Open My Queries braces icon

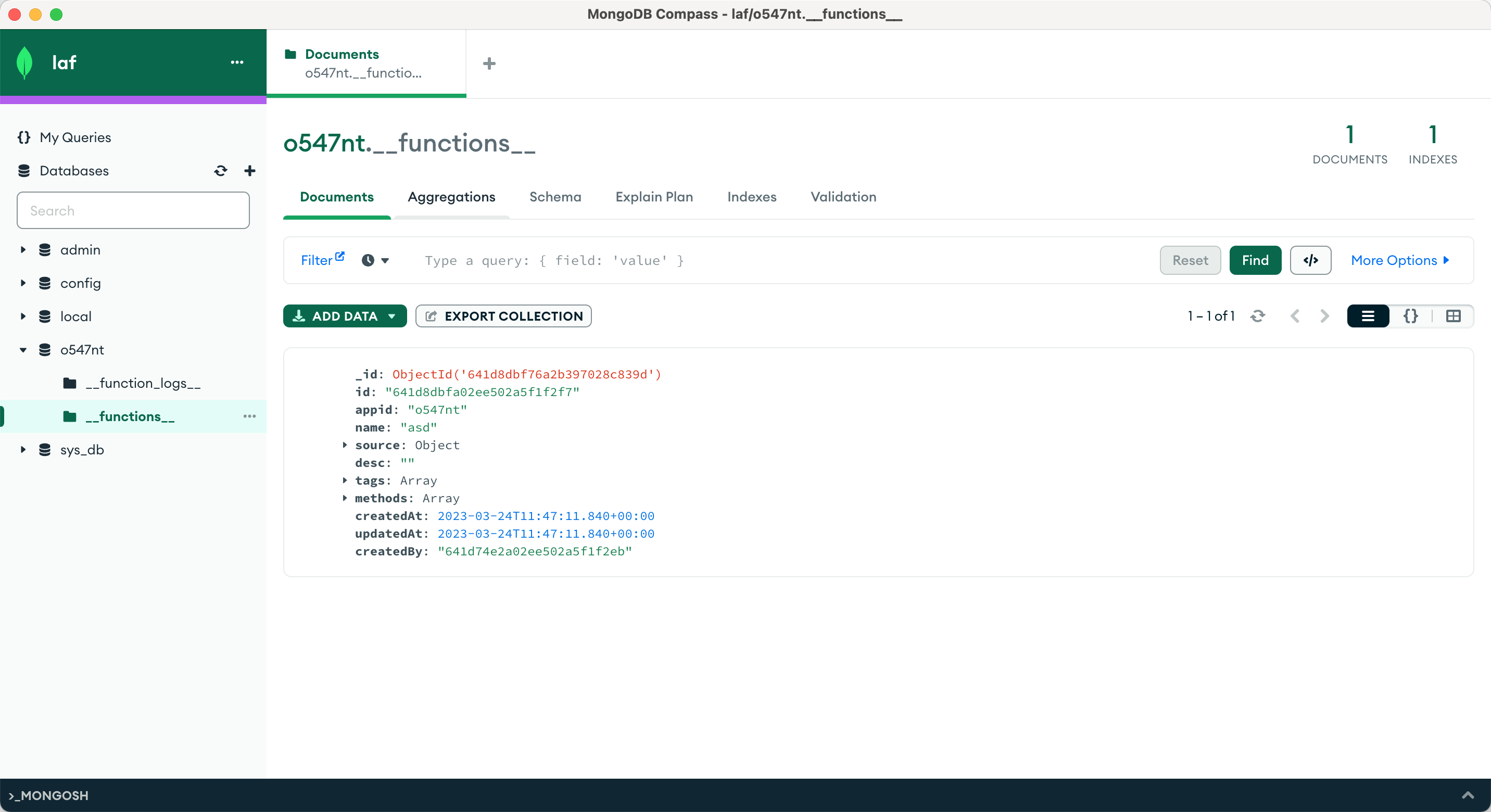[24, 137]
